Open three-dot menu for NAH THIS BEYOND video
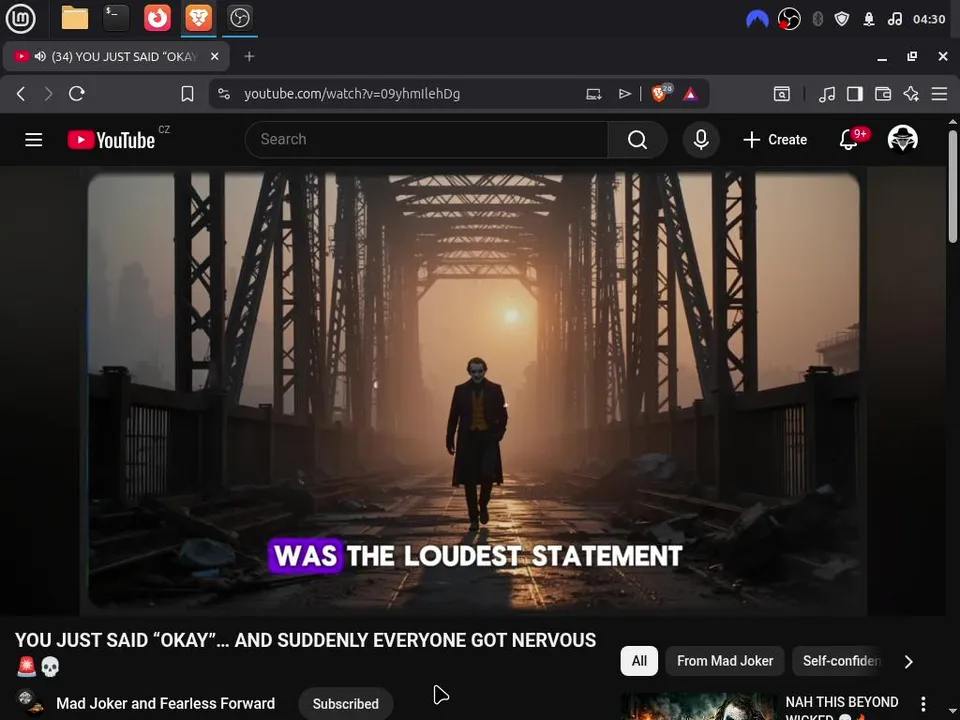 pyautogui.click(x=923, y=704)
